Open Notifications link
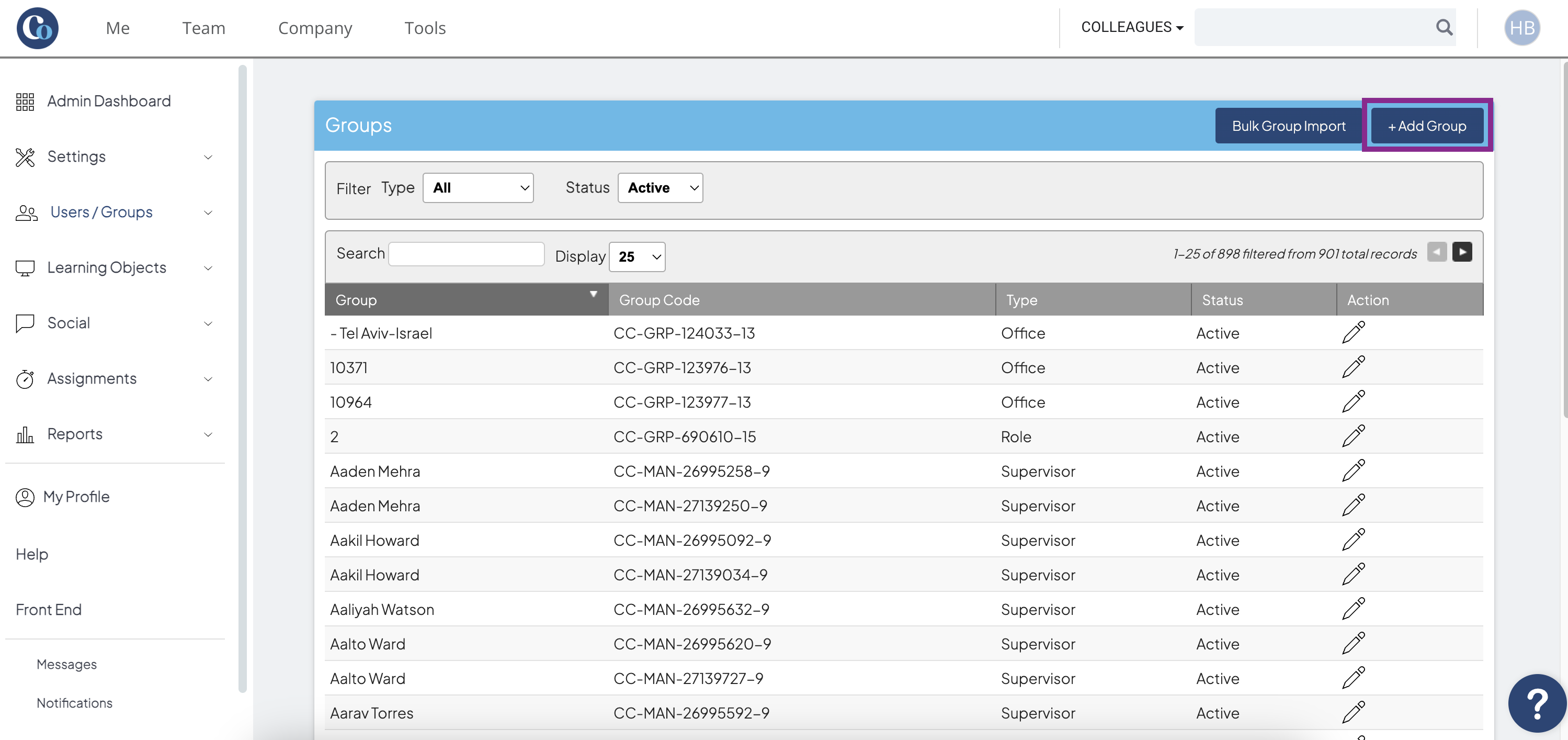1568x740 pixels. [74, 703]
